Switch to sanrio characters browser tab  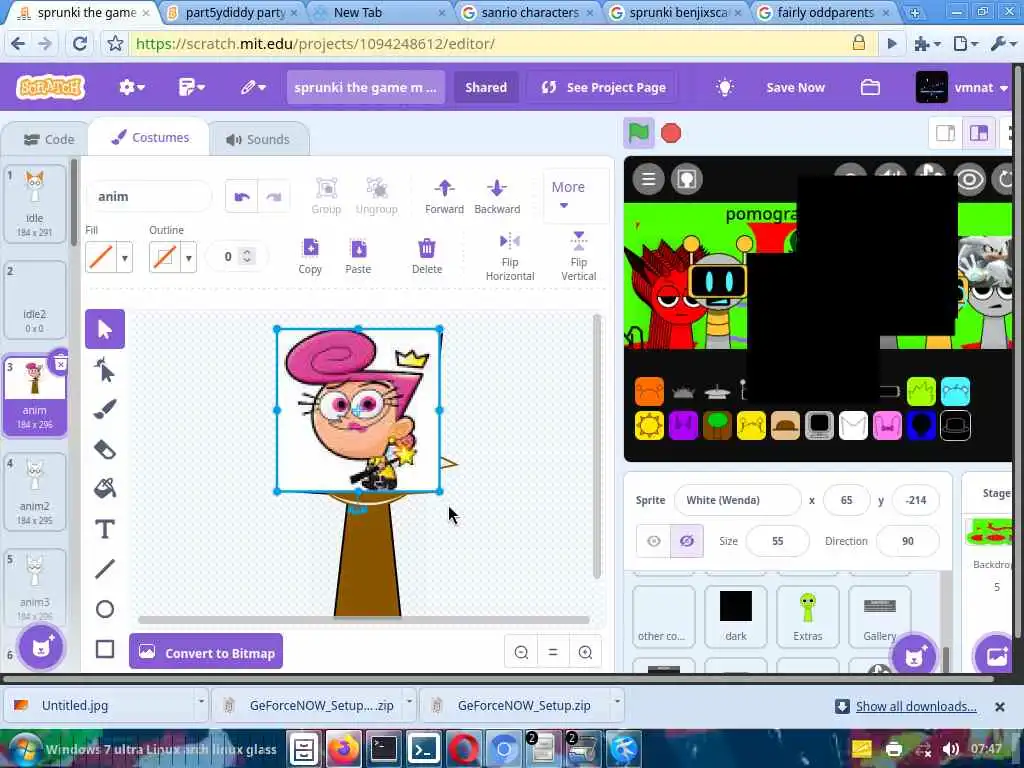tap(530, 12)
